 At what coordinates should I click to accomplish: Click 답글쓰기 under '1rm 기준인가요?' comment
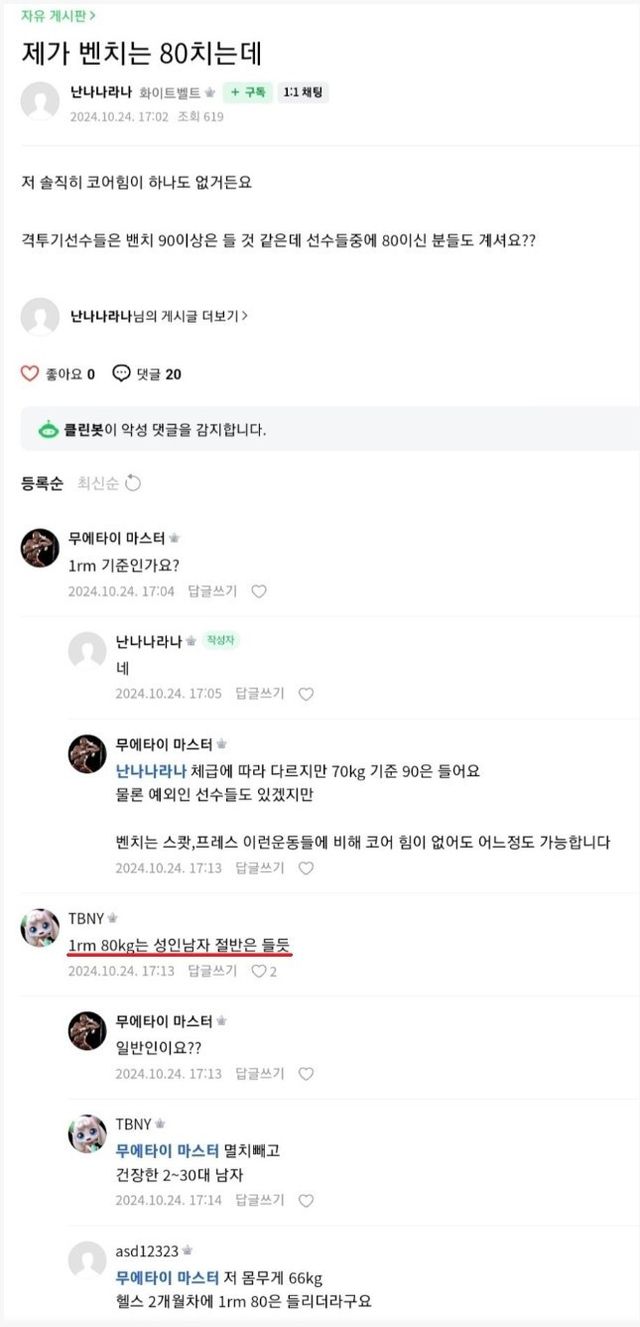tap(209, 591)
